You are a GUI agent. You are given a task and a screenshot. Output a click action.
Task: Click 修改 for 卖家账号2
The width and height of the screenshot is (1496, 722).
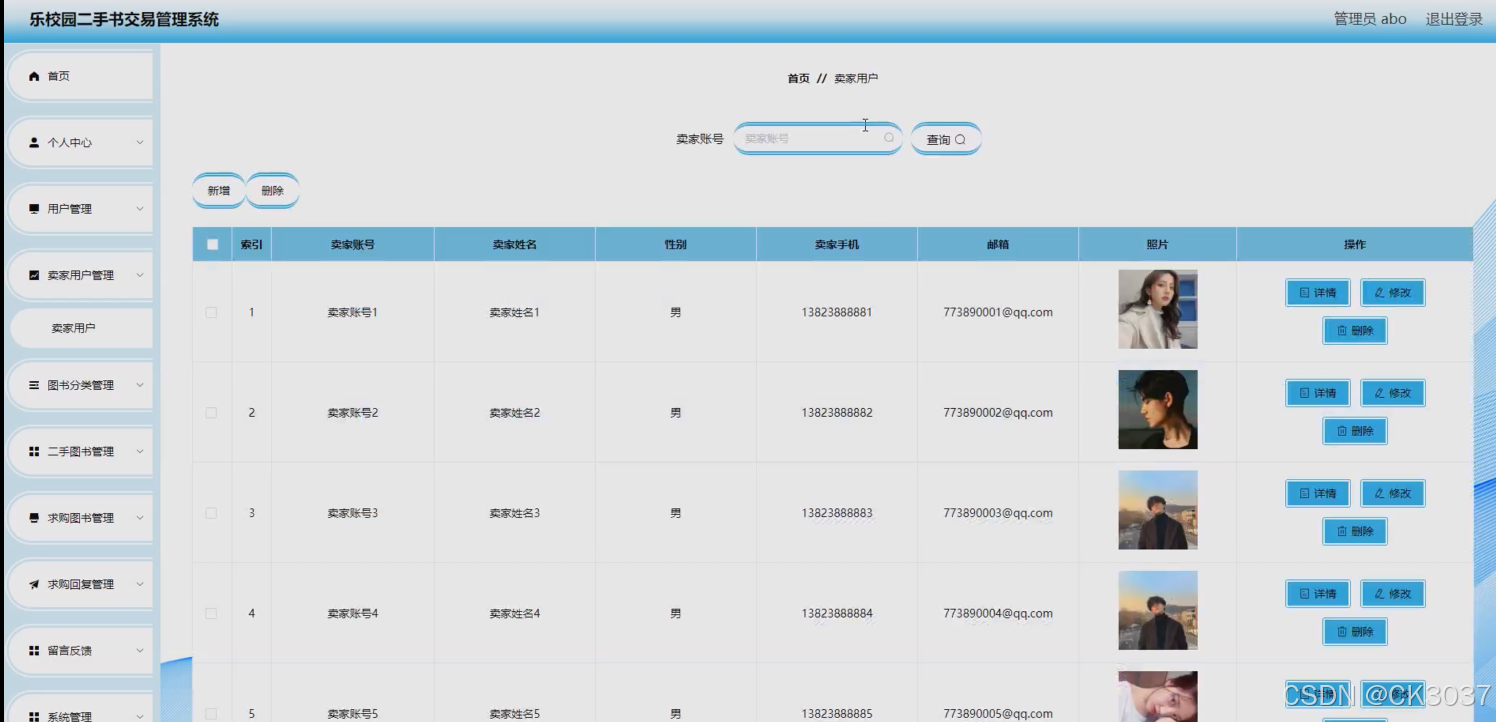pyautogui.click(x=1393, y=393)
